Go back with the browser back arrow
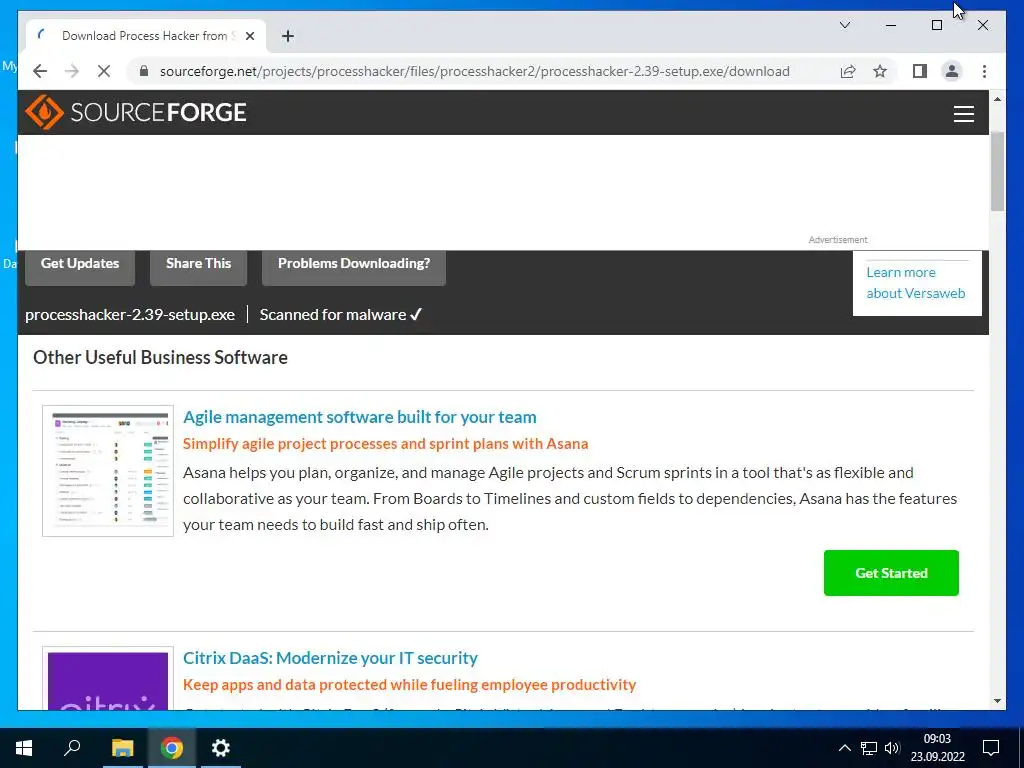1024x768 pixels. [40, 71]
